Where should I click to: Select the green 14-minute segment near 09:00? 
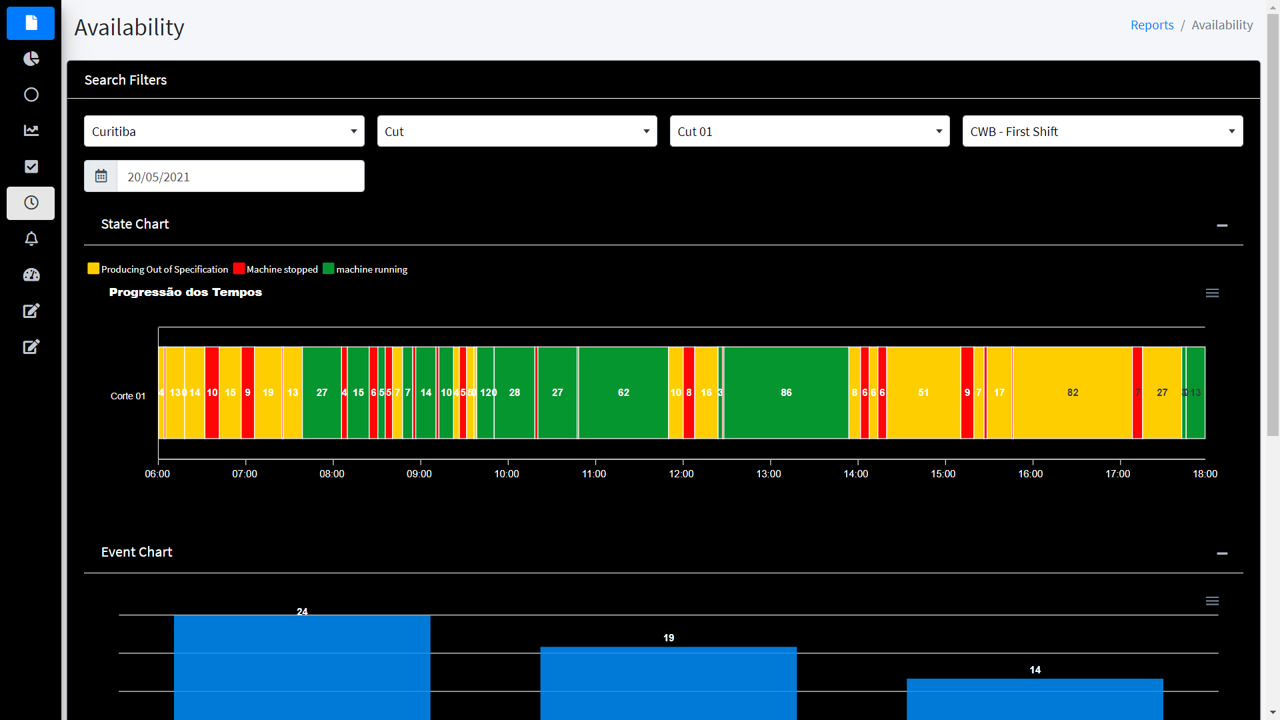pos(426,392)
